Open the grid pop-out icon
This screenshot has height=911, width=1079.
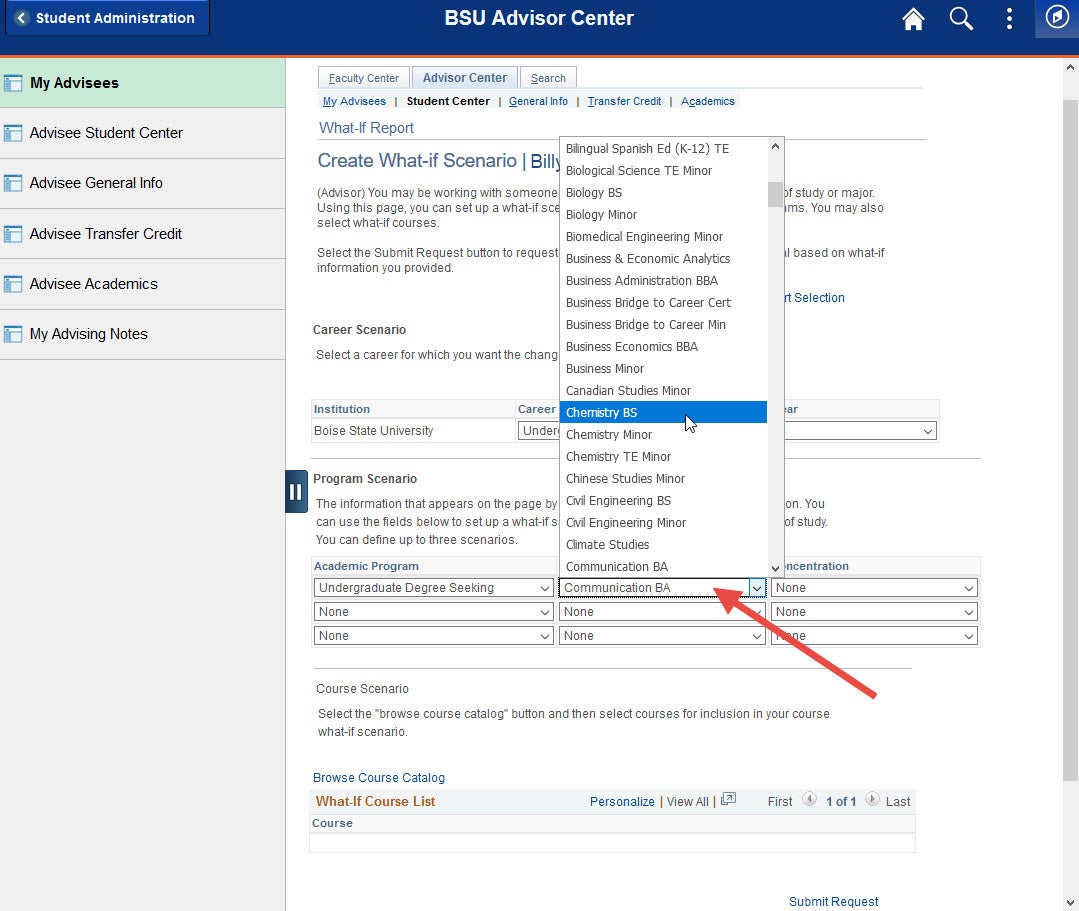(x=728, y=800)
